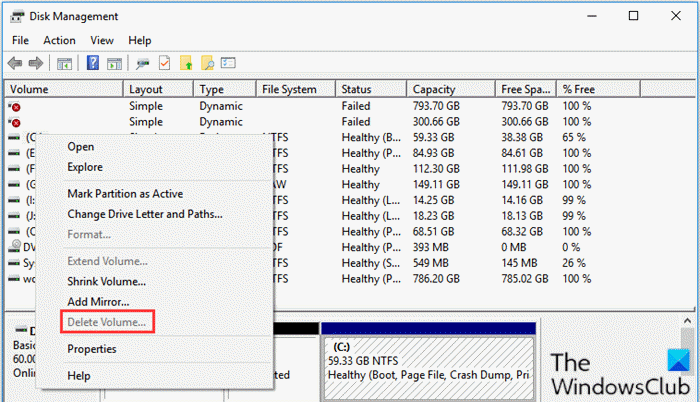Viewport: 700px width, 402px height.
Task: Show or hide the Action pane
Action: 114,64
